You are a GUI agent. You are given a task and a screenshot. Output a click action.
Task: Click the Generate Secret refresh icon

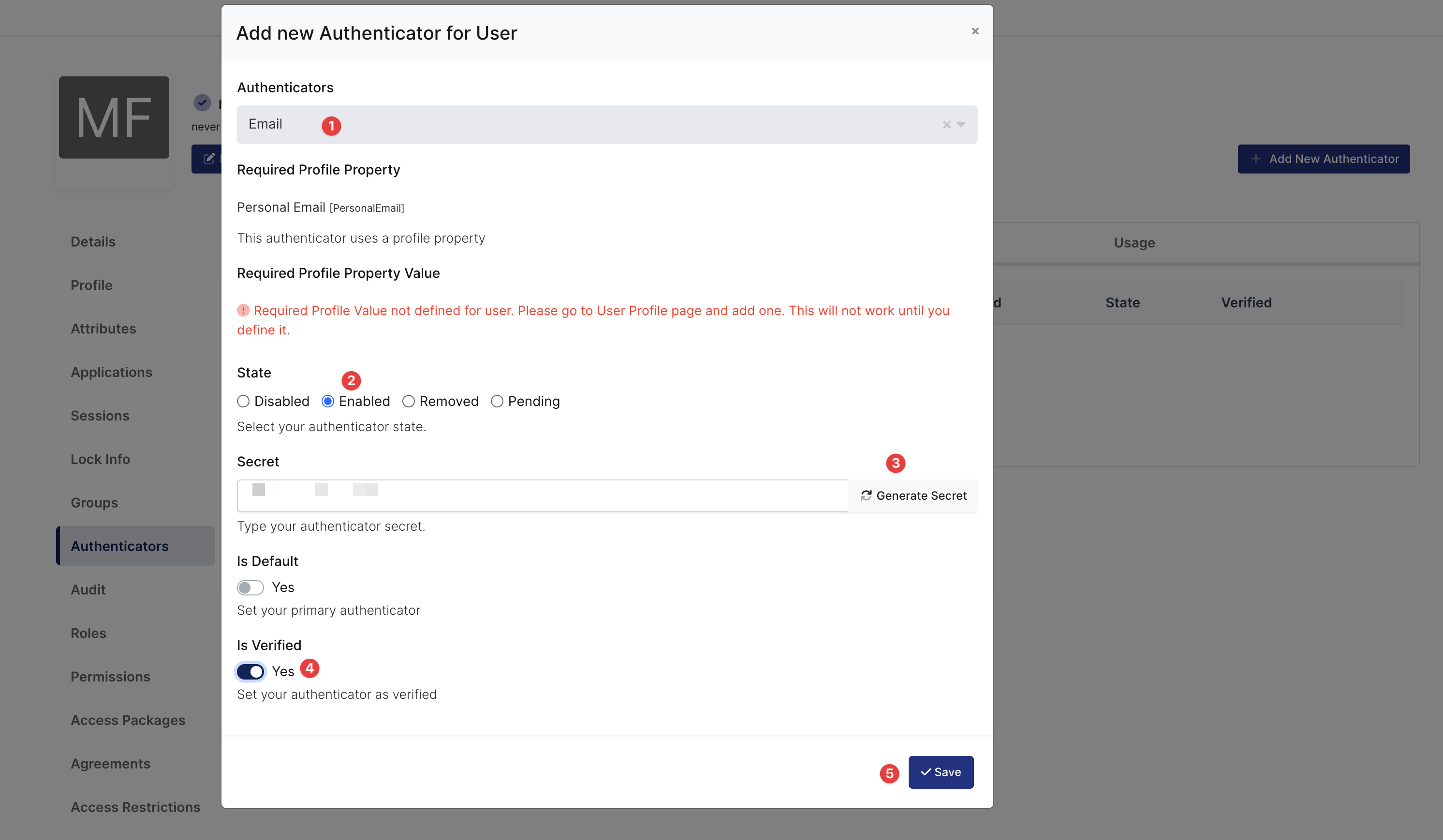tap(866, 495)
